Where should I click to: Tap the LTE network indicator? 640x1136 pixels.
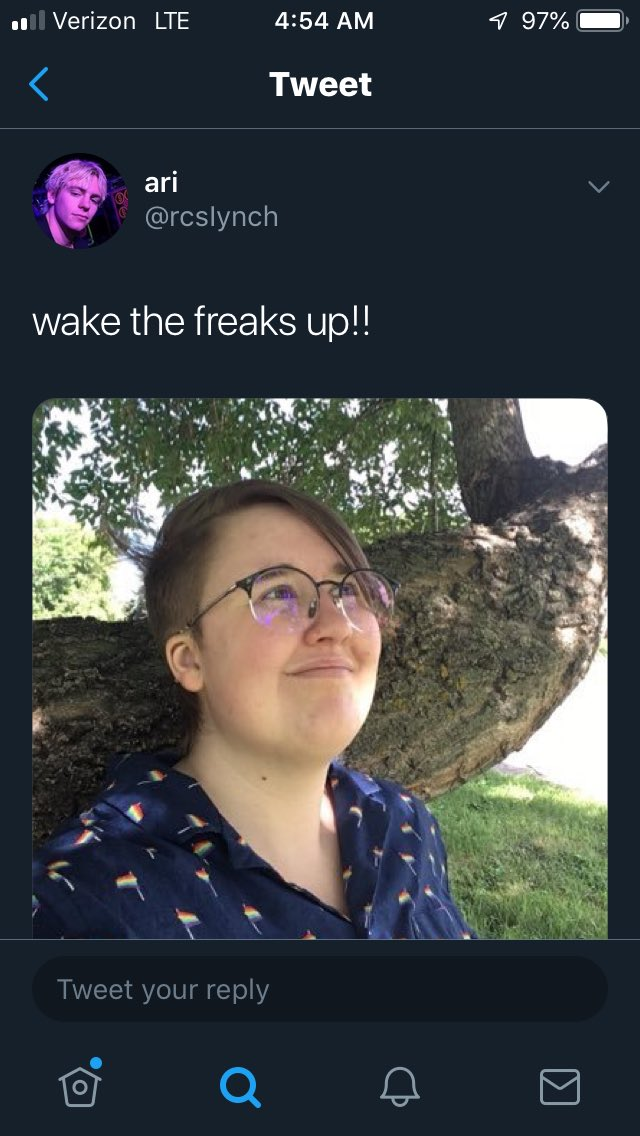[172, 21]
